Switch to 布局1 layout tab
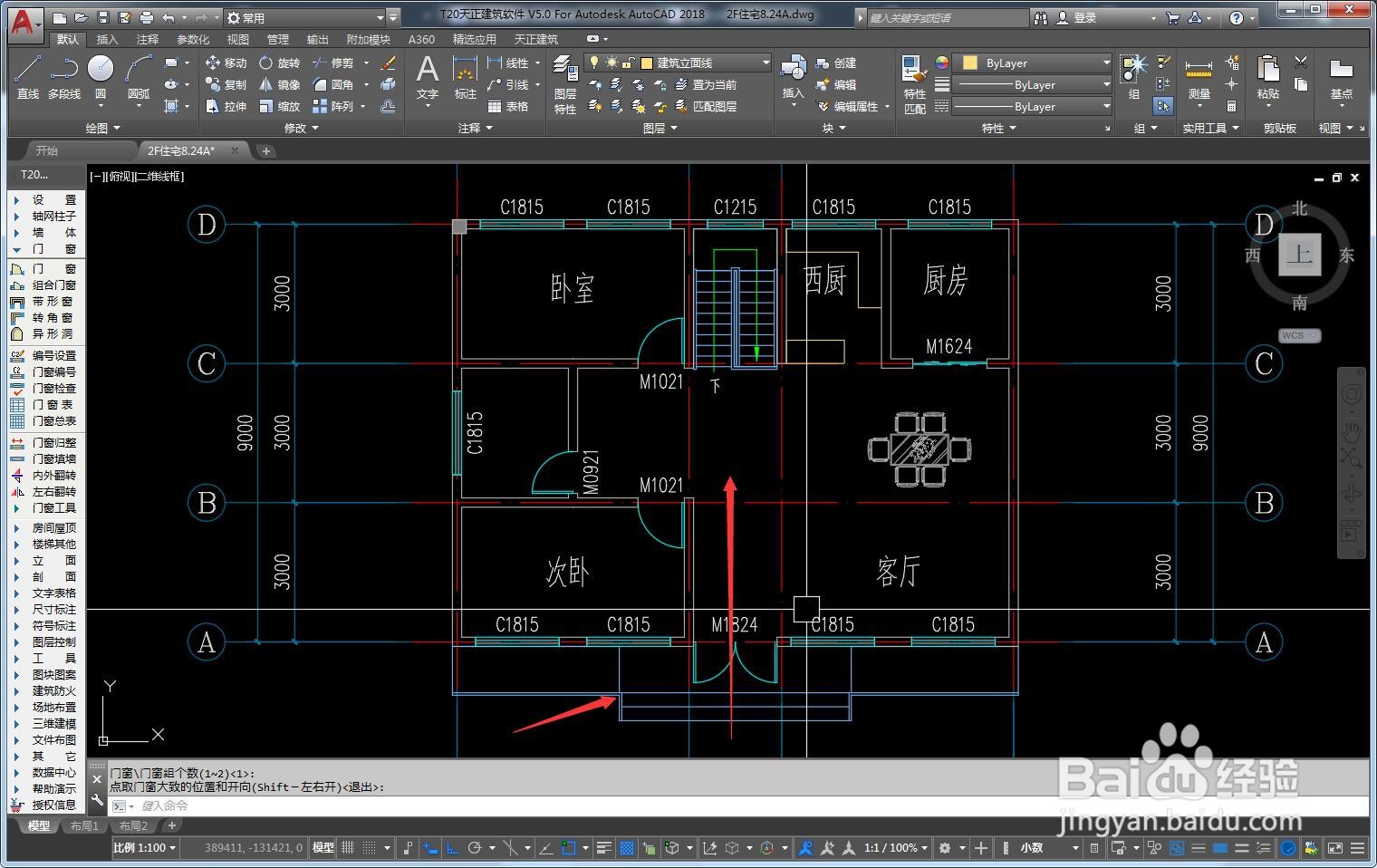Viewport: 1377px width, 868px height. point(84,826)
